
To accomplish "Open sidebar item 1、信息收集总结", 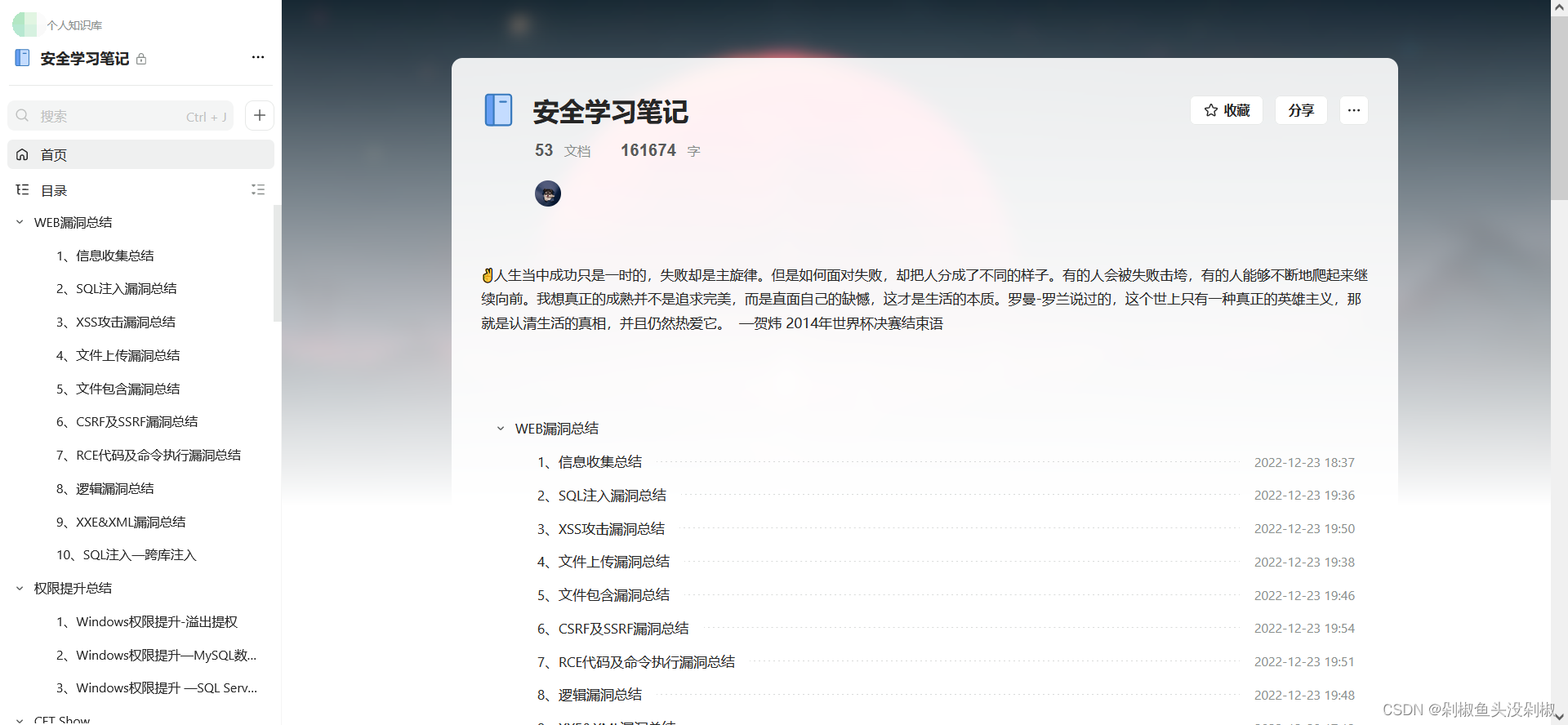I will (x=105, y=256).
